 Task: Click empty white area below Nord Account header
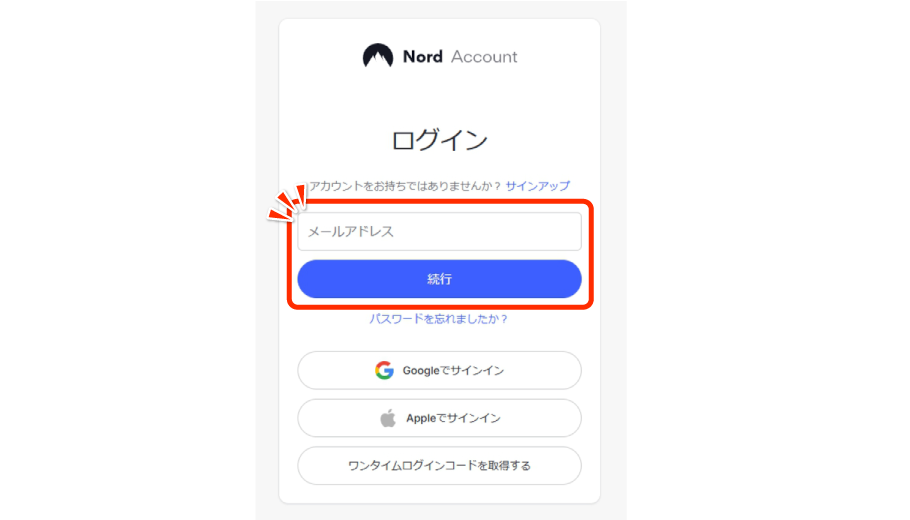click(439, 96)
